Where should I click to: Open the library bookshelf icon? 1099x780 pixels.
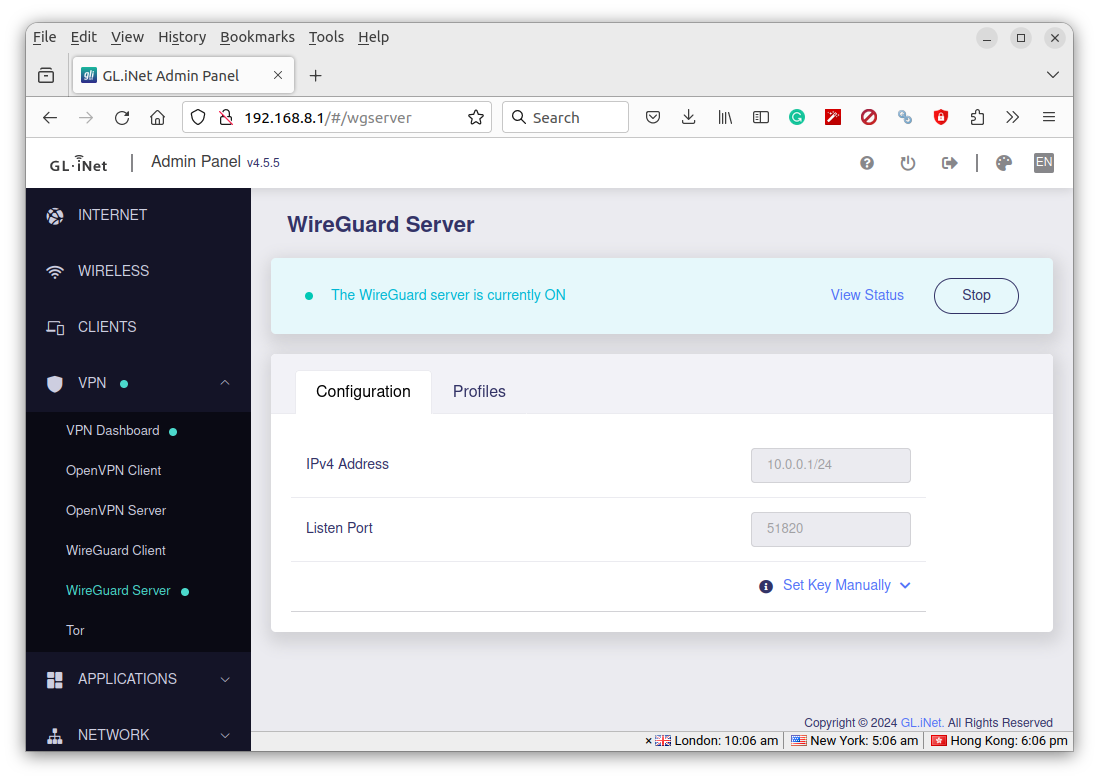tap(725, 118)
